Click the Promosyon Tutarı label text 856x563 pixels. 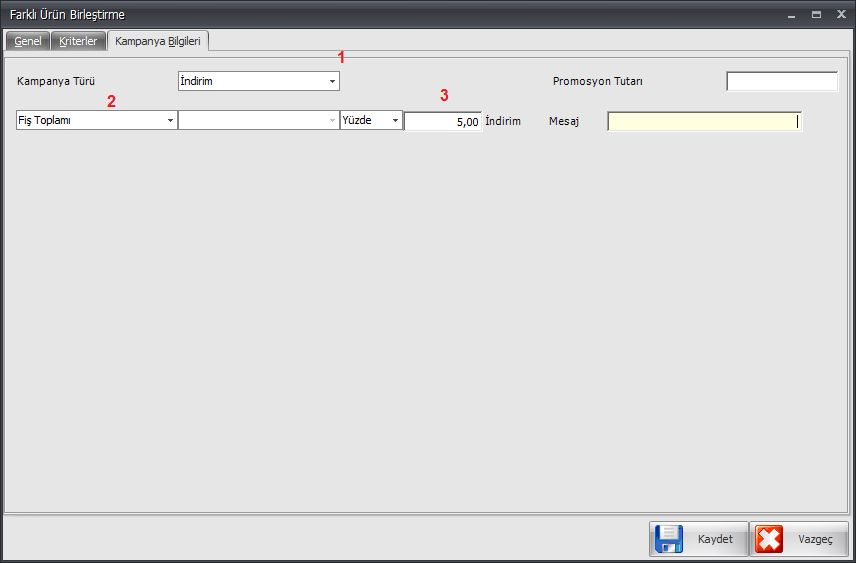pos(597,82)
